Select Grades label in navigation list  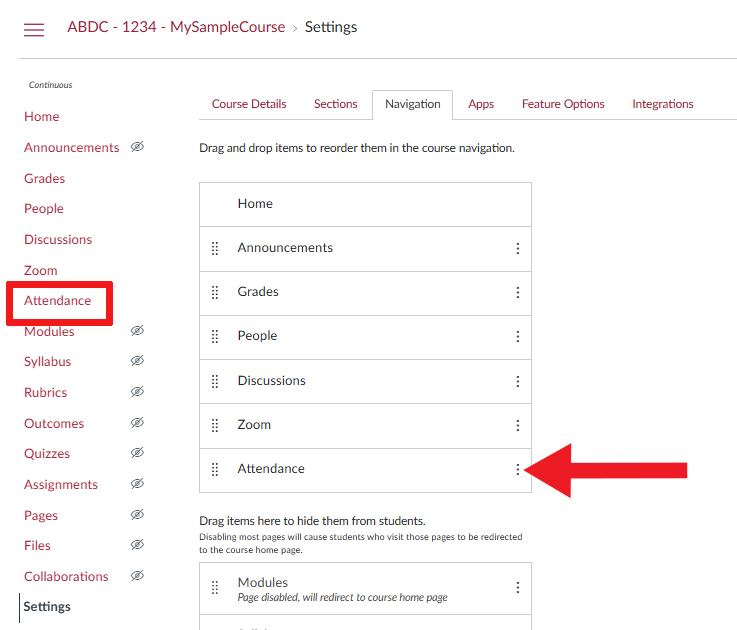point(258,292)
